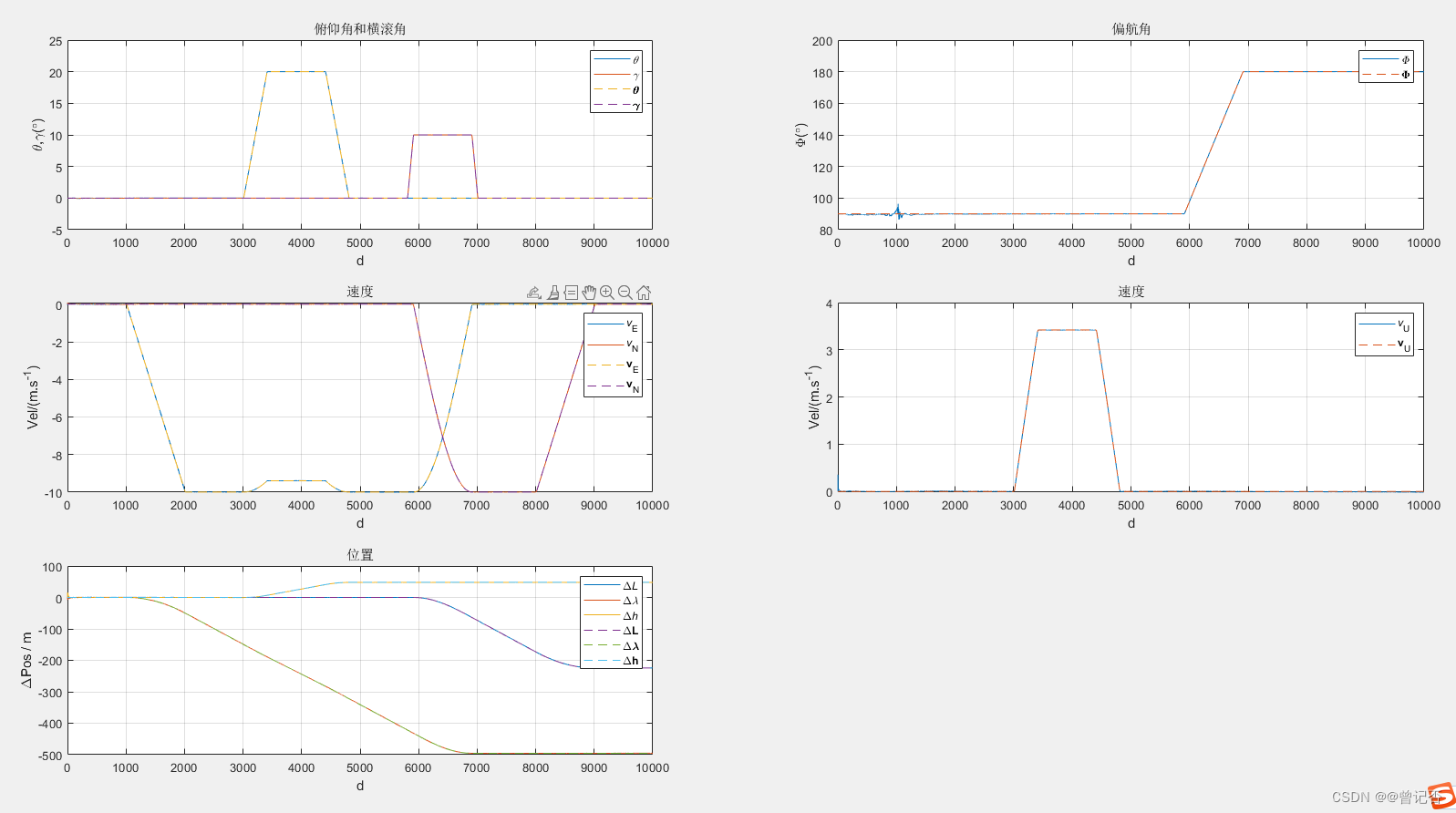Click the dashed Φ legend entry in the yaw plot
1456x813 pixels.
point(1386,75)
